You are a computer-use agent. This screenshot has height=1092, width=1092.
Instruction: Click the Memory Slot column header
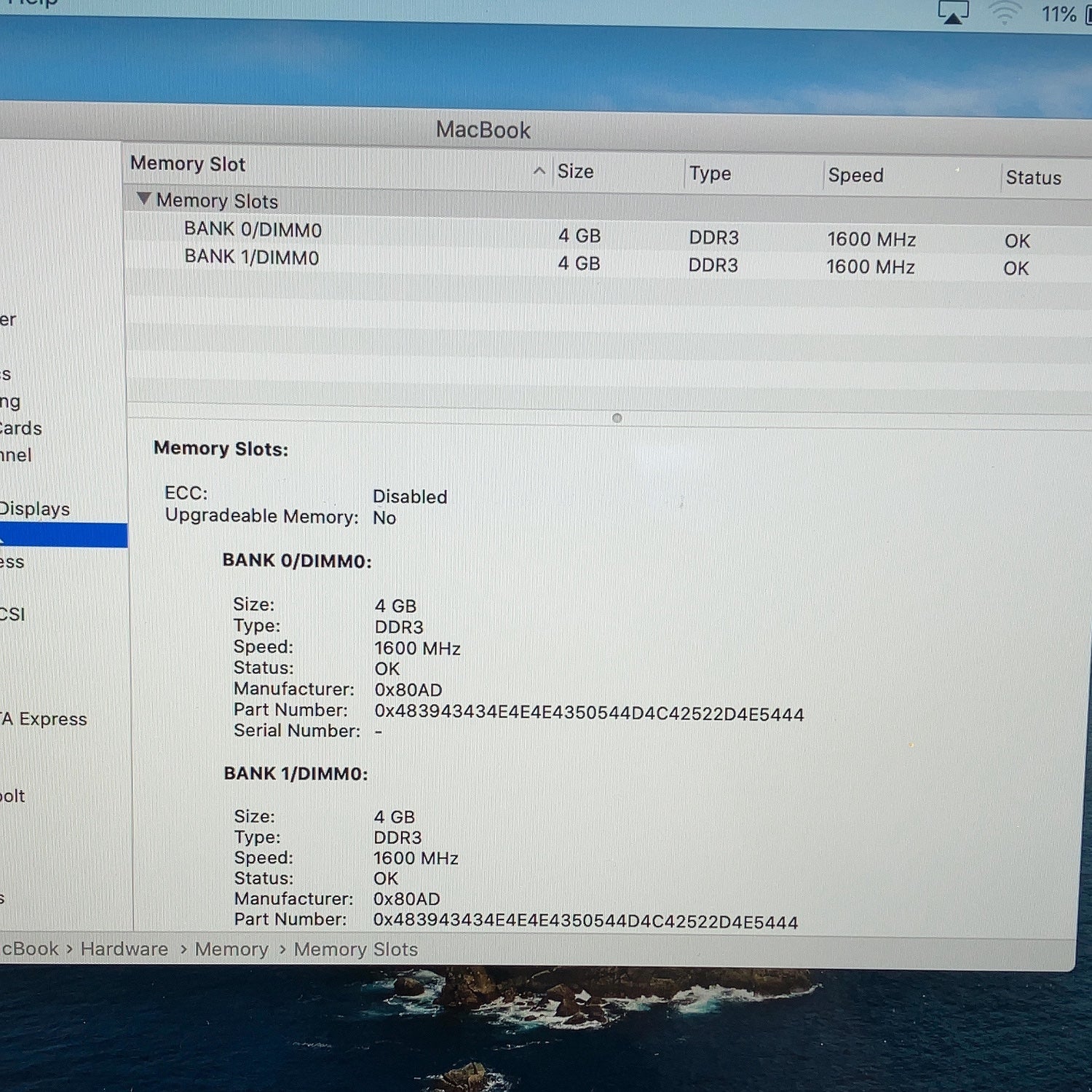[188, 164]
